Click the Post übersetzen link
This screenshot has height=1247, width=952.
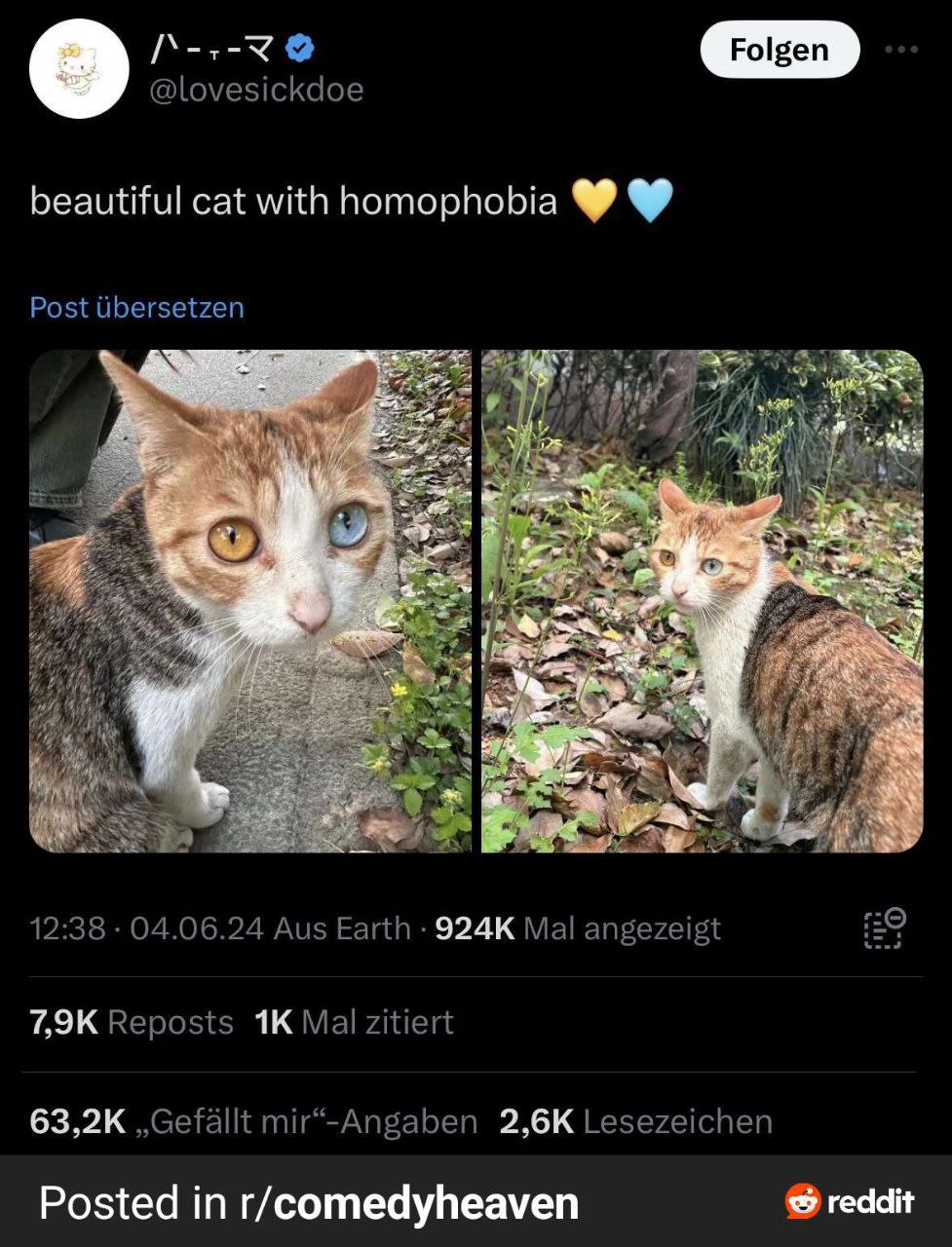pyautogui.click(x=137, y=307)
